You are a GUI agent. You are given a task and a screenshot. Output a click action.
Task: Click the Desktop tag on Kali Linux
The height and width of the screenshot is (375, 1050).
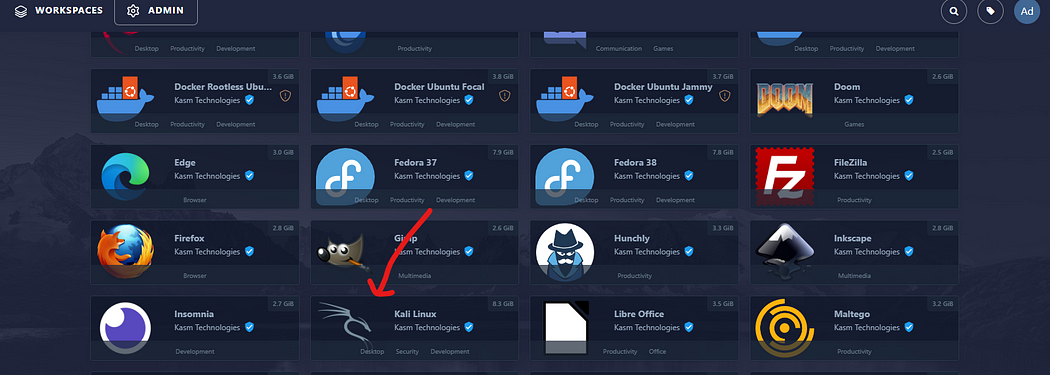click(x=372, y=352)
